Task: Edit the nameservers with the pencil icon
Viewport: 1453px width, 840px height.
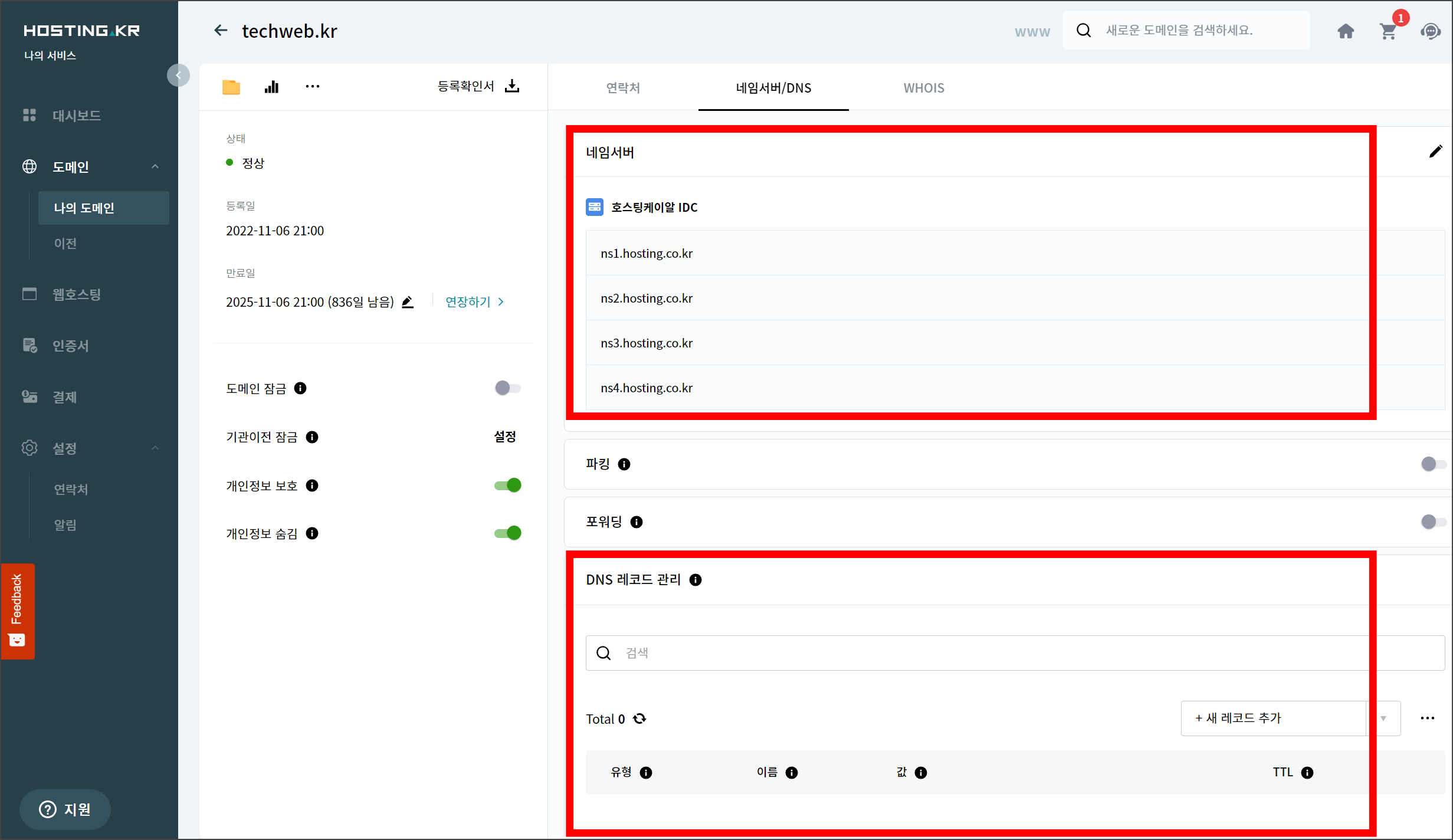Action: 1435,152
